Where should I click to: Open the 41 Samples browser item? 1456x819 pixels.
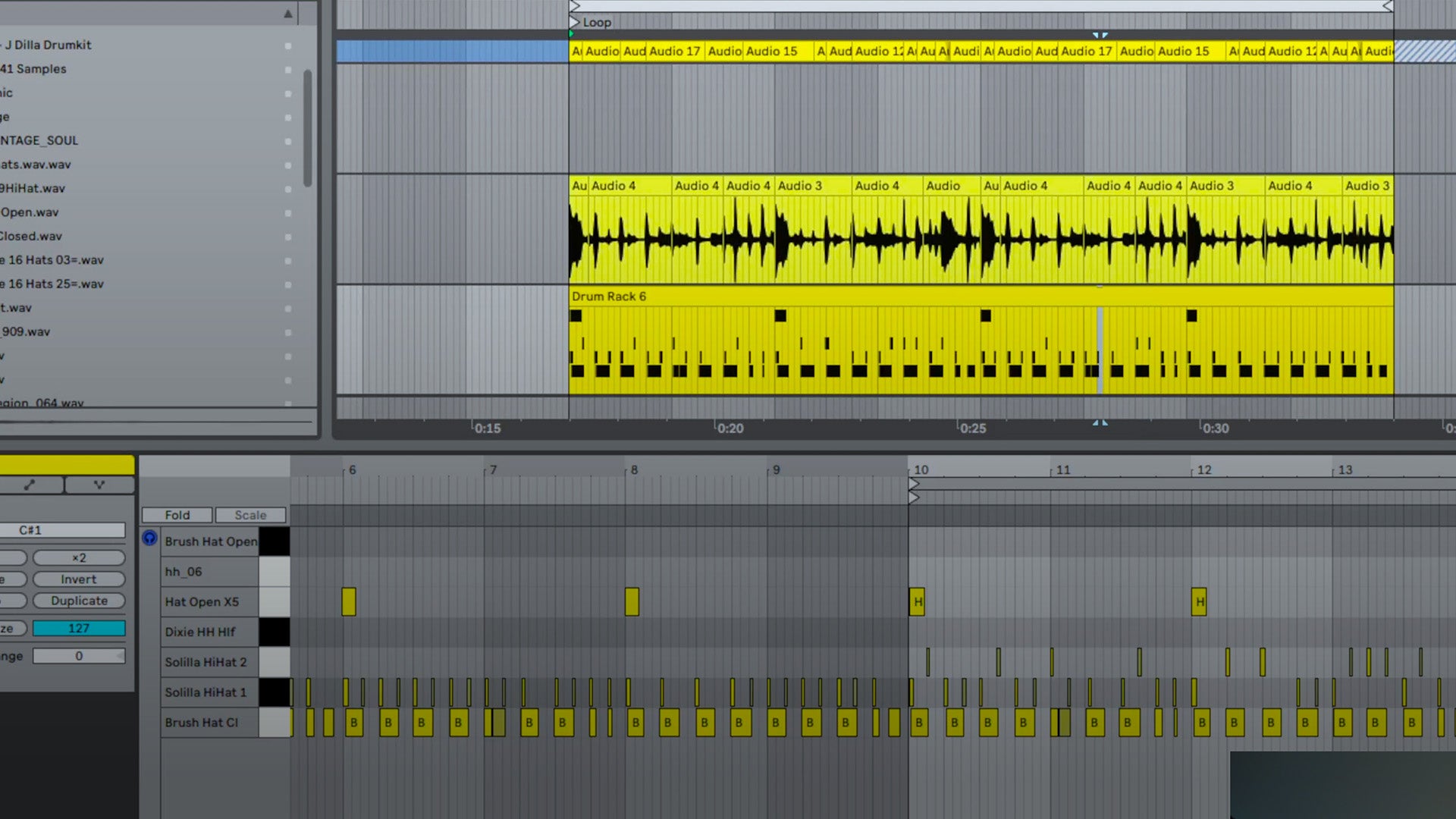pyautogui.click(x=33, y=69)
